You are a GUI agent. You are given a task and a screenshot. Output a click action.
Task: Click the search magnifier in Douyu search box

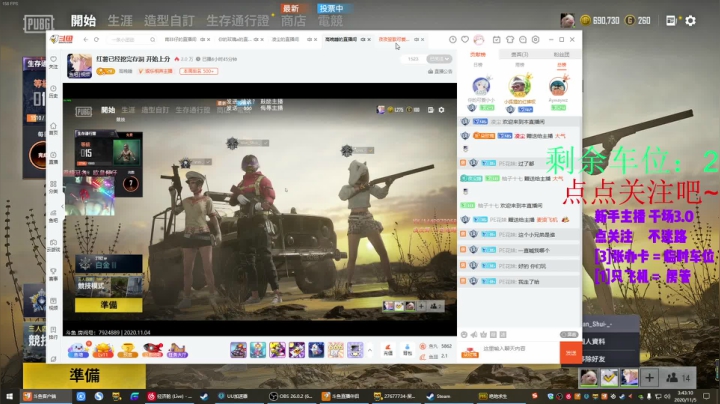click(152, 40)
